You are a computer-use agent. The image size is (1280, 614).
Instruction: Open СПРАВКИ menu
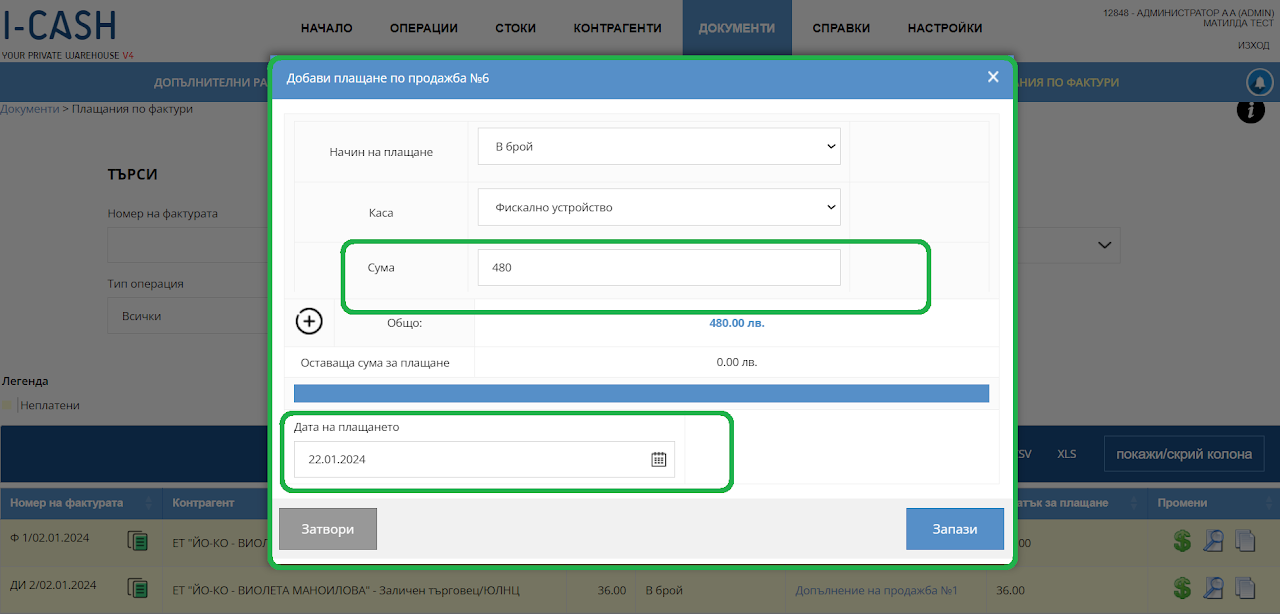841,28
